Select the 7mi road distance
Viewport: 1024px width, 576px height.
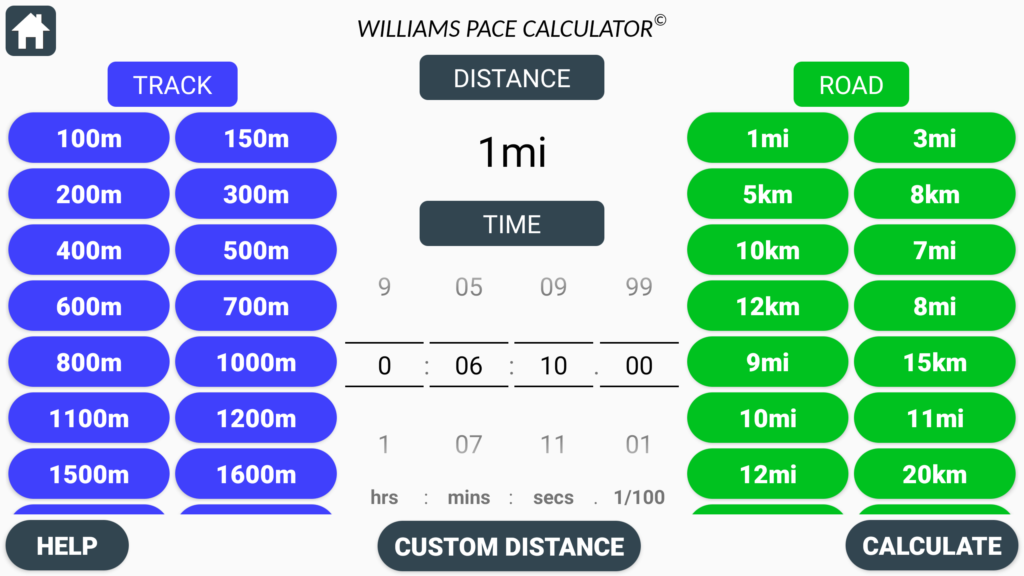click(935, 249)
